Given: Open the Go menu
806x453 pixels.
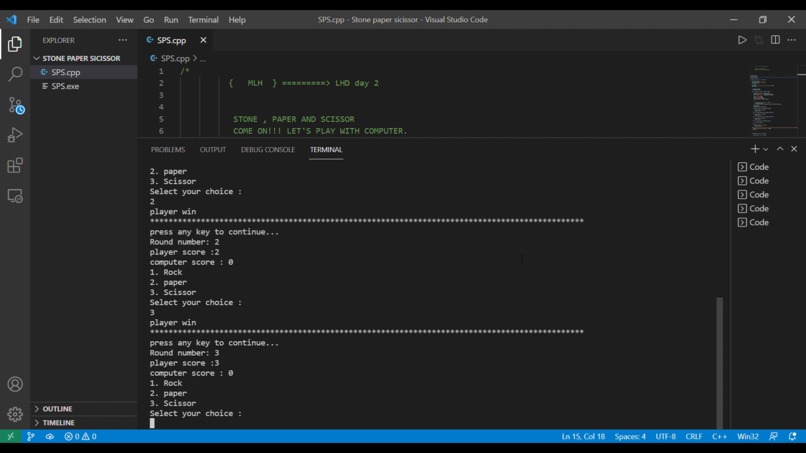Looking at the screenshot, I should tap(149, 20).
